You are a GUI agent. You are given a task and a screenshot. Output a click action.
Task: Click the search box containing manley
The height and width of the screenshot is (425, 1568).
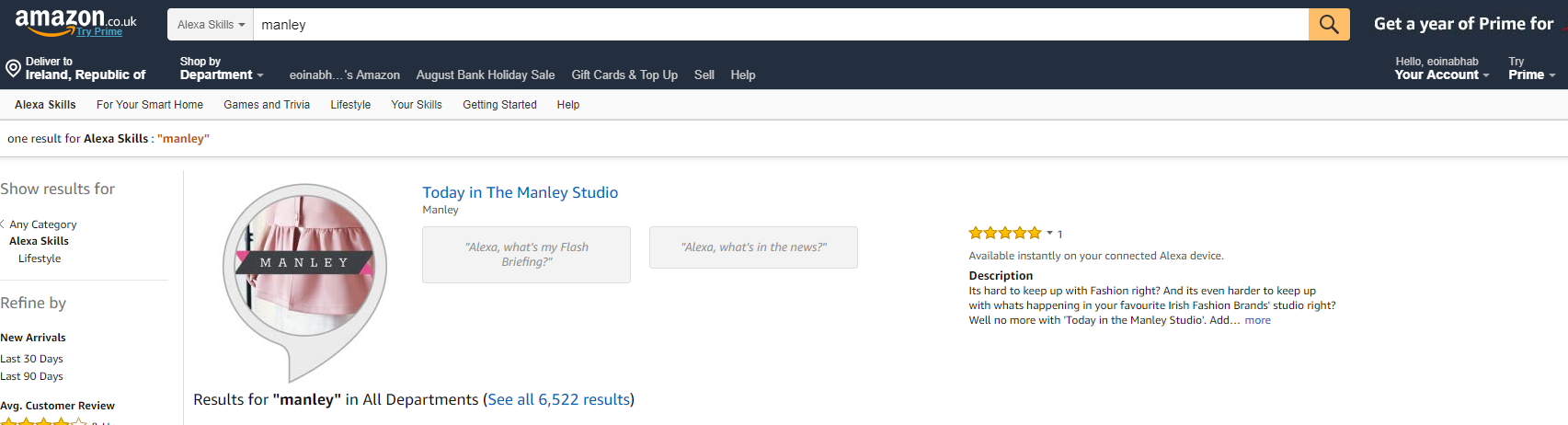780,25
